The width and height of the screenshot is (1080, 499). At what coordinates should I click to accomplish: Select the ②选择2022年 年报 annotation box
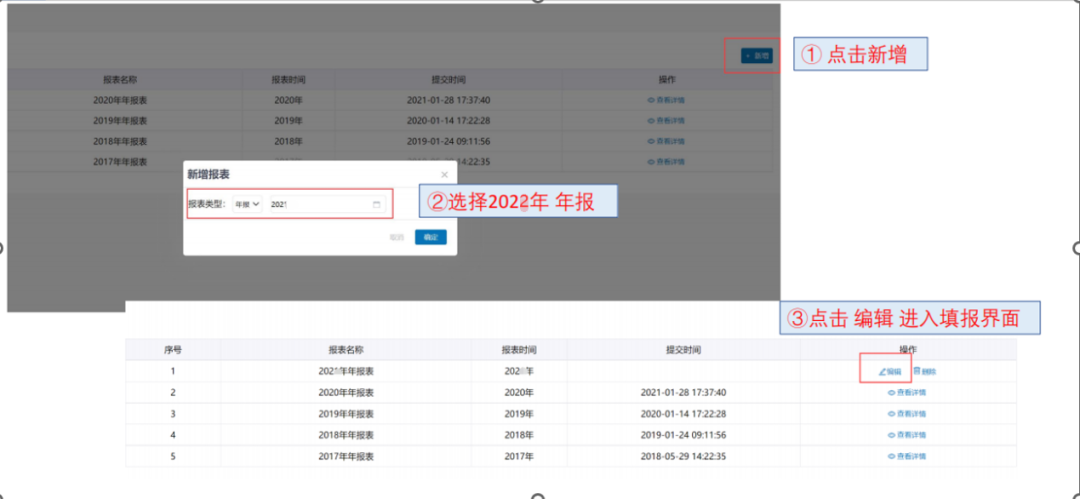point(518,202)
